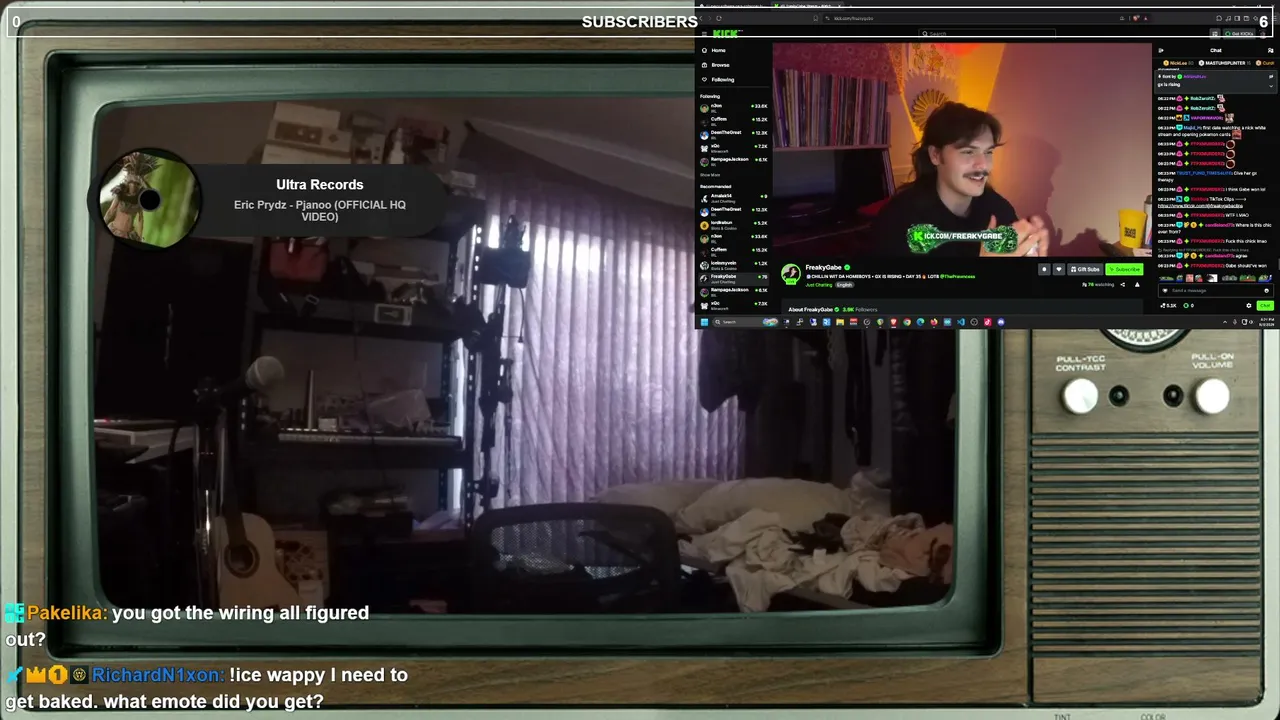The image size is (1280, 720).
Task: Click the Get KICKs button
Action: coord(1240,34)
